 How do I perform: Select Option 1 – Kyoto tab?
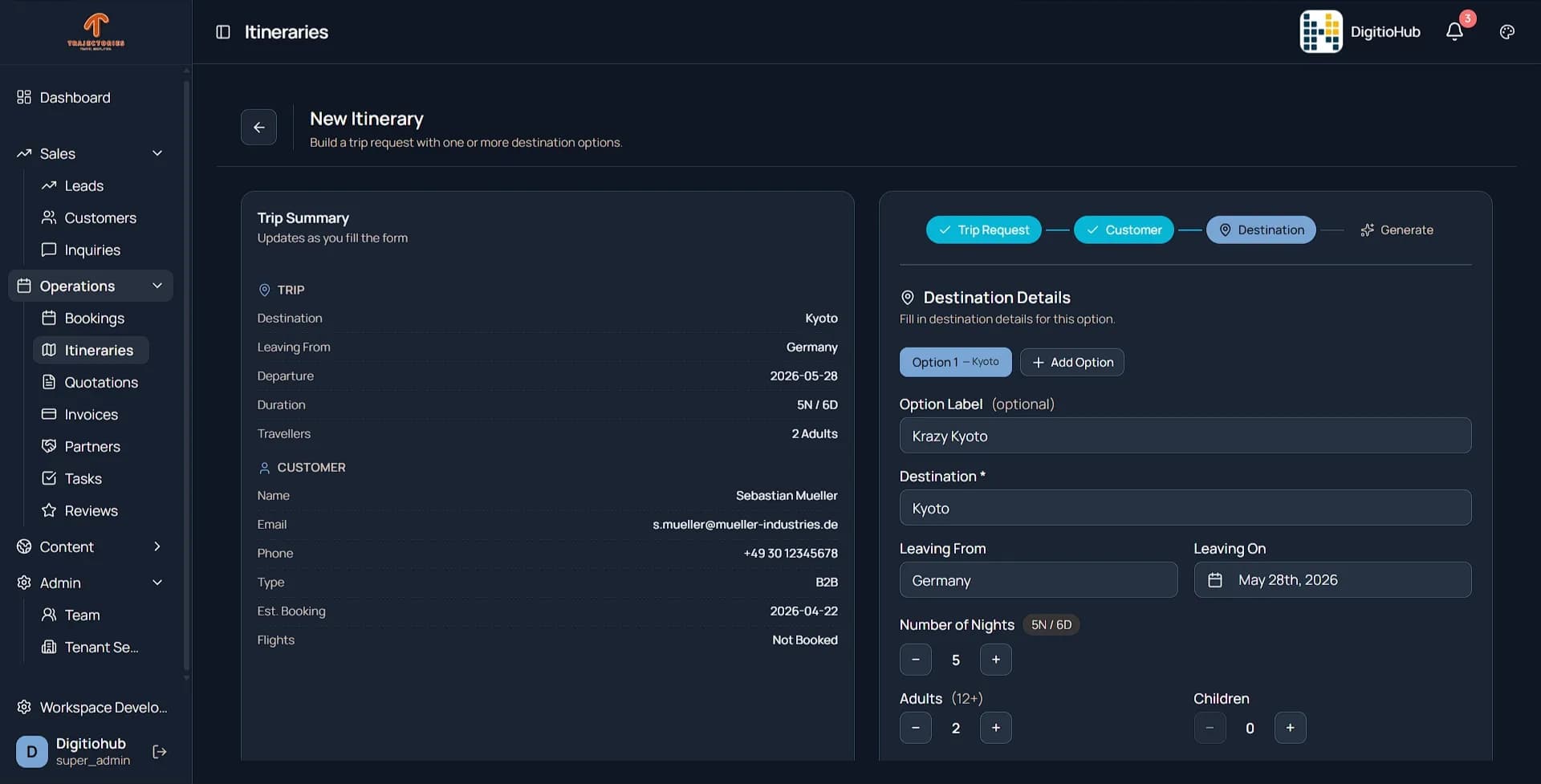point(955,362)
